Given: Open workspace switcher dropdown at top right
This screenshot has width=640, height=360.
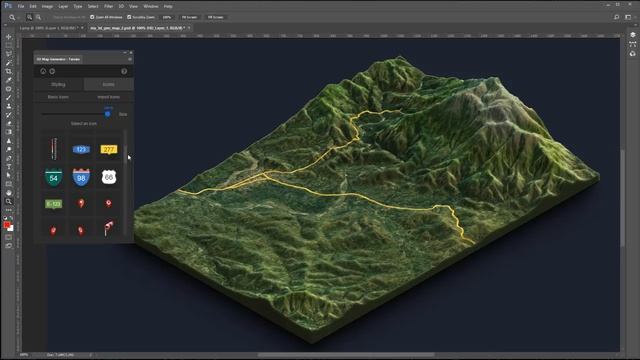Looking at the screenshot, I should pyautogui.click(x=628, y=17).
